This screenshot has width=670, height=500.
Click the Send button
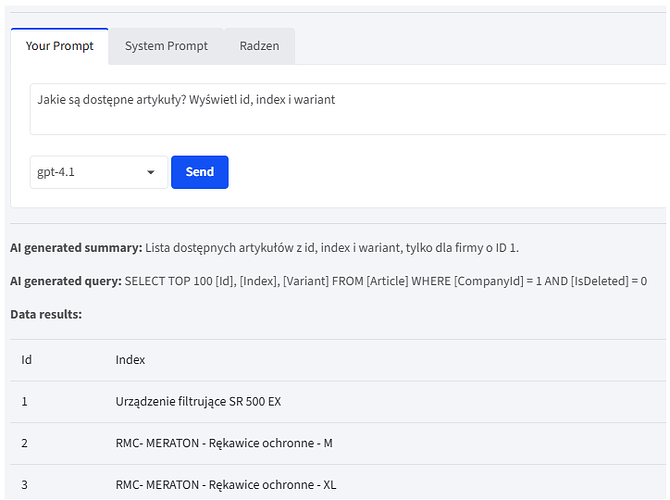pos(199,172)
